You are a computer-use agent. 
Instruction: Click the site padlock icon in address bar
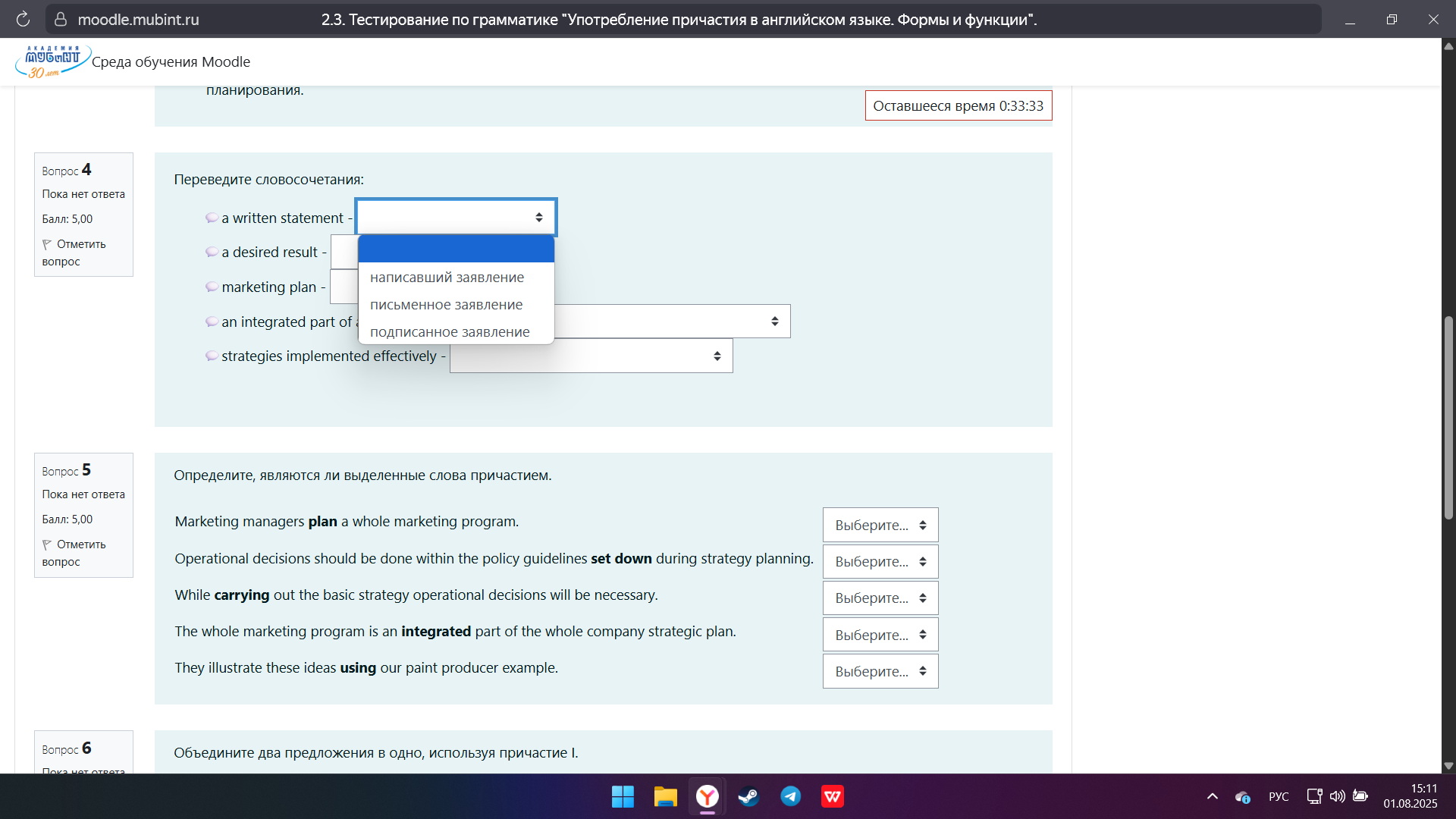(x=61, y=19)
